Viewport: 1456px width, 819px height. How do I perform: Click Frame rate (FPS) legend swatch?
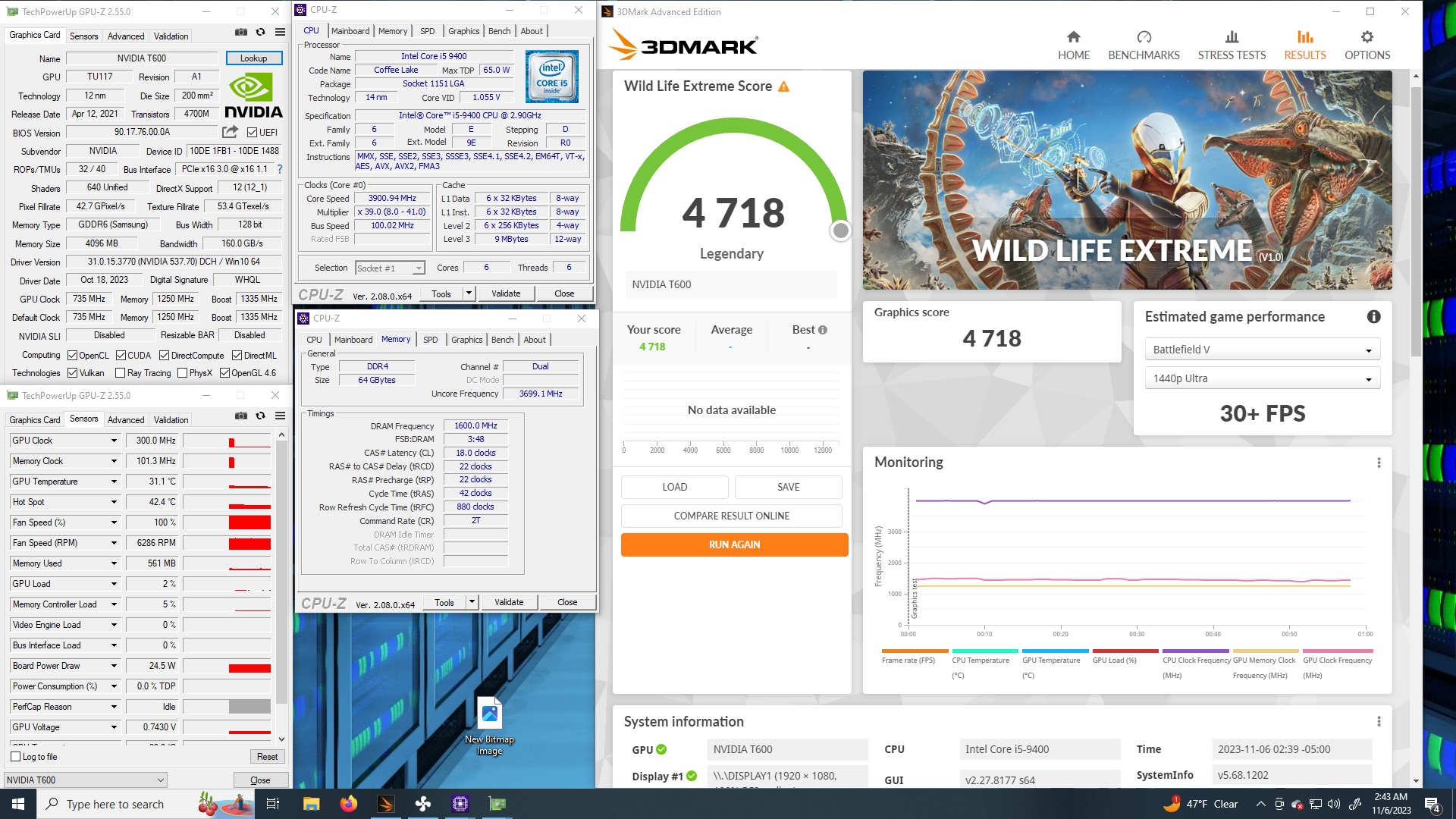tap(915, 651)
